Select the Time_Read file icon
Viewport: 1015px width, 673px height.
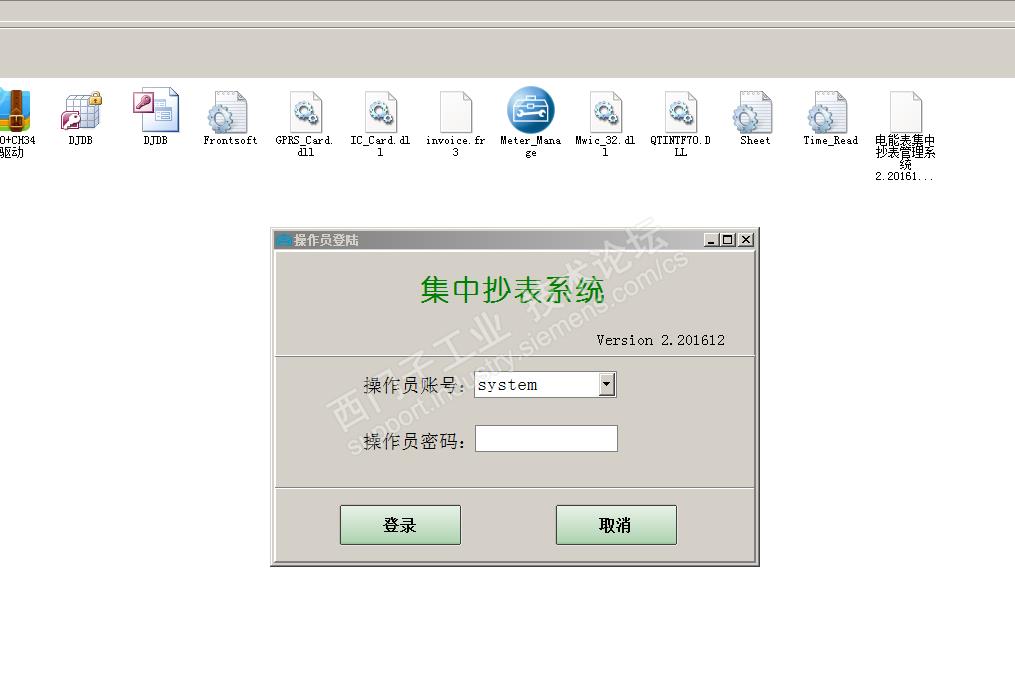point(829,112)
